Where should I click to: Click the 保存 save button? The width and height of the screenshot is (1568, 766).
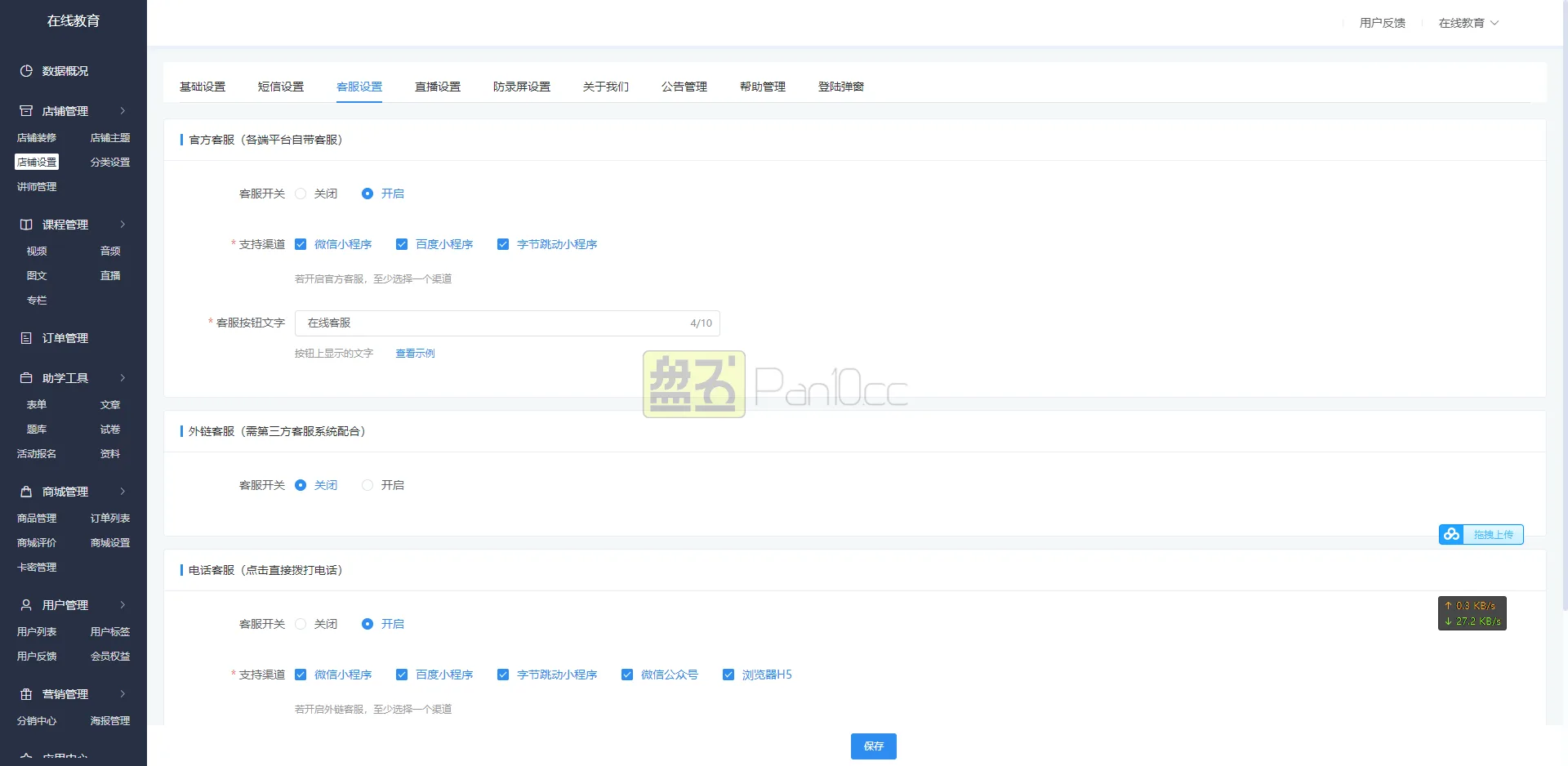coord(873,746)
